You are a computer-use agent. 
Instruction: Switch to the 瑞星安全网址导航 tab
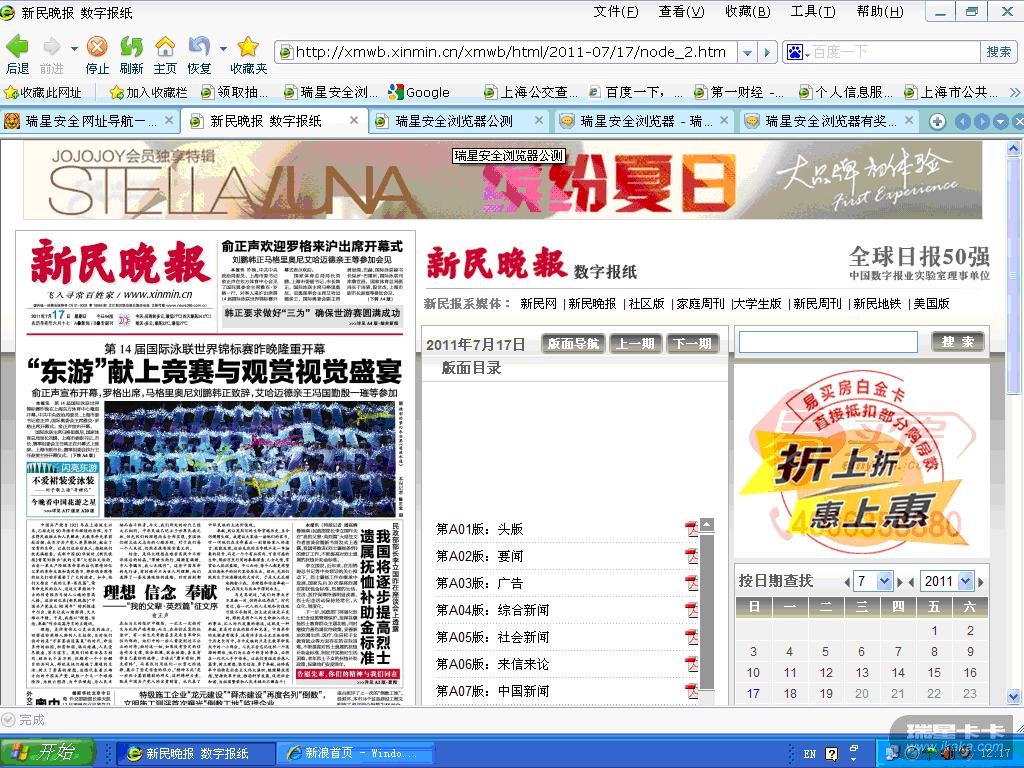click(x=89, y=121)
